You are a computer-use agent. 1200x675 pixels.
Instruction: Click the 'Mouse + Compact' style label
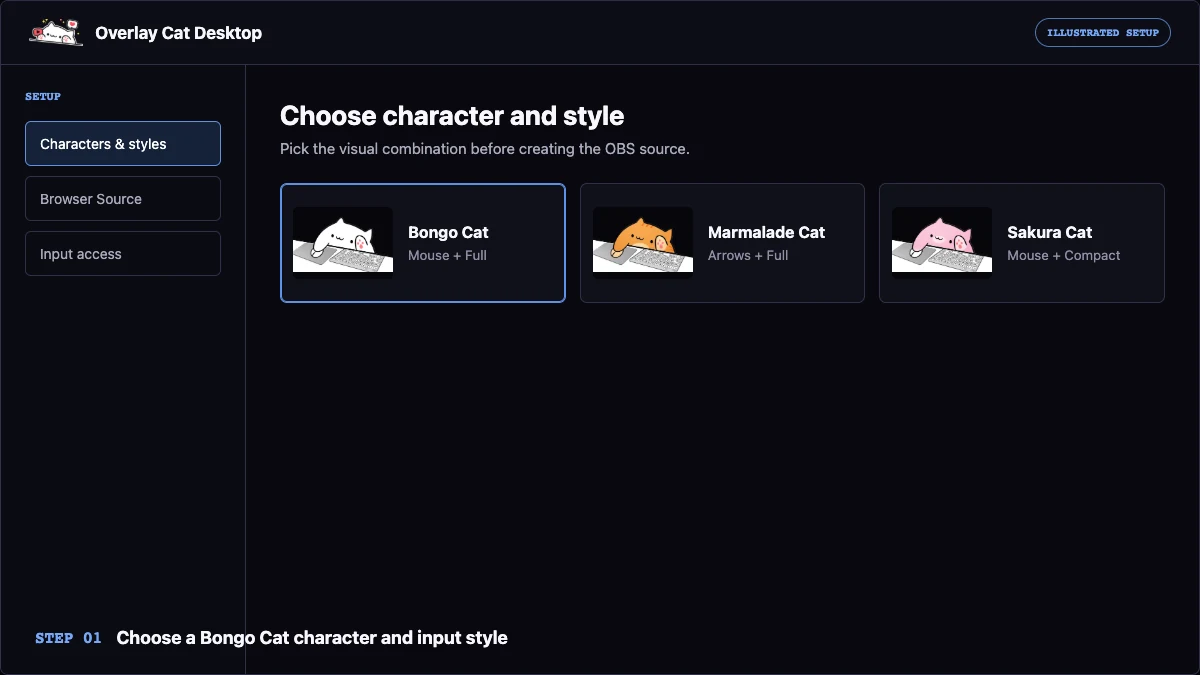pos(1064,256)
